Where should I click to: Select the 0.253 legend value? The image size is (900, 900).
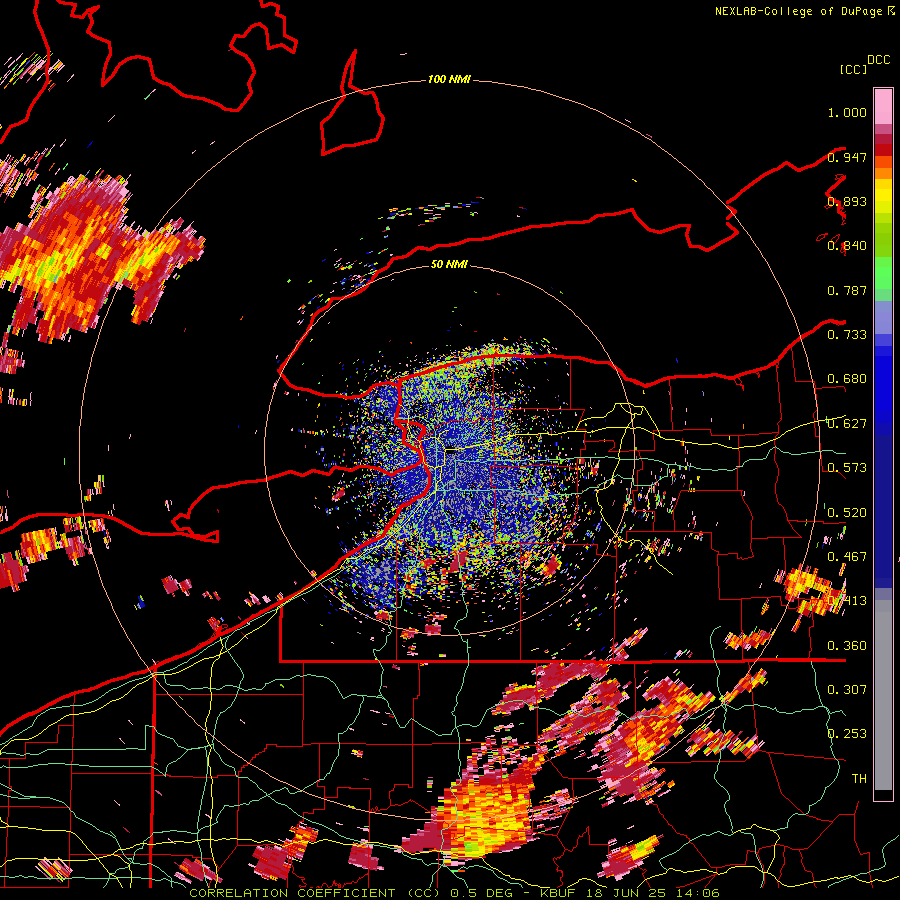pyautogui.click(x=847, y=734)
